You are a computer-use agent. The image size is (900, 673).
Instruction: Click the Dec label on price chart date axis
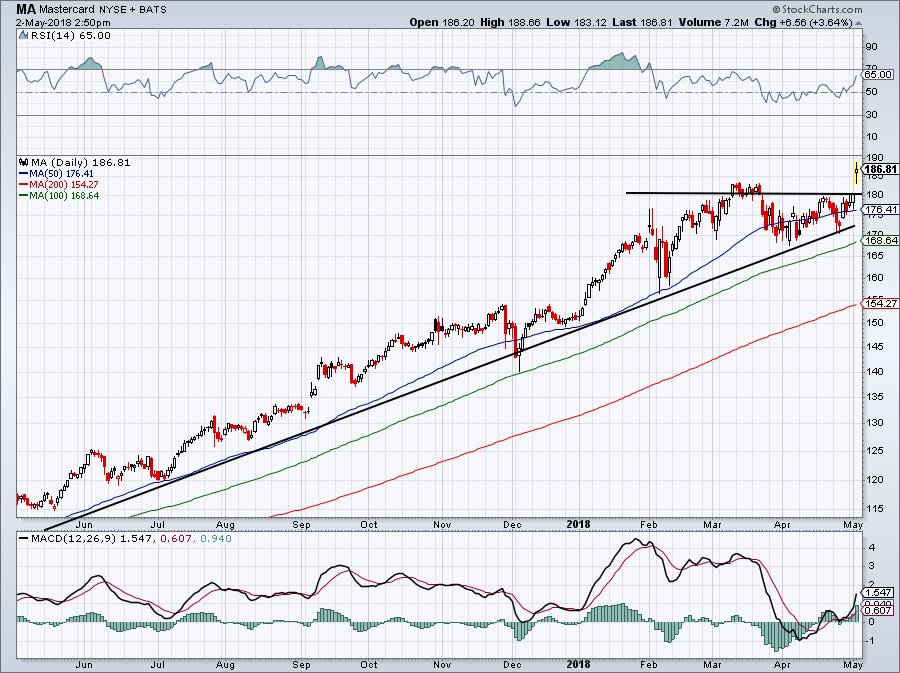(x=512, y=524)
